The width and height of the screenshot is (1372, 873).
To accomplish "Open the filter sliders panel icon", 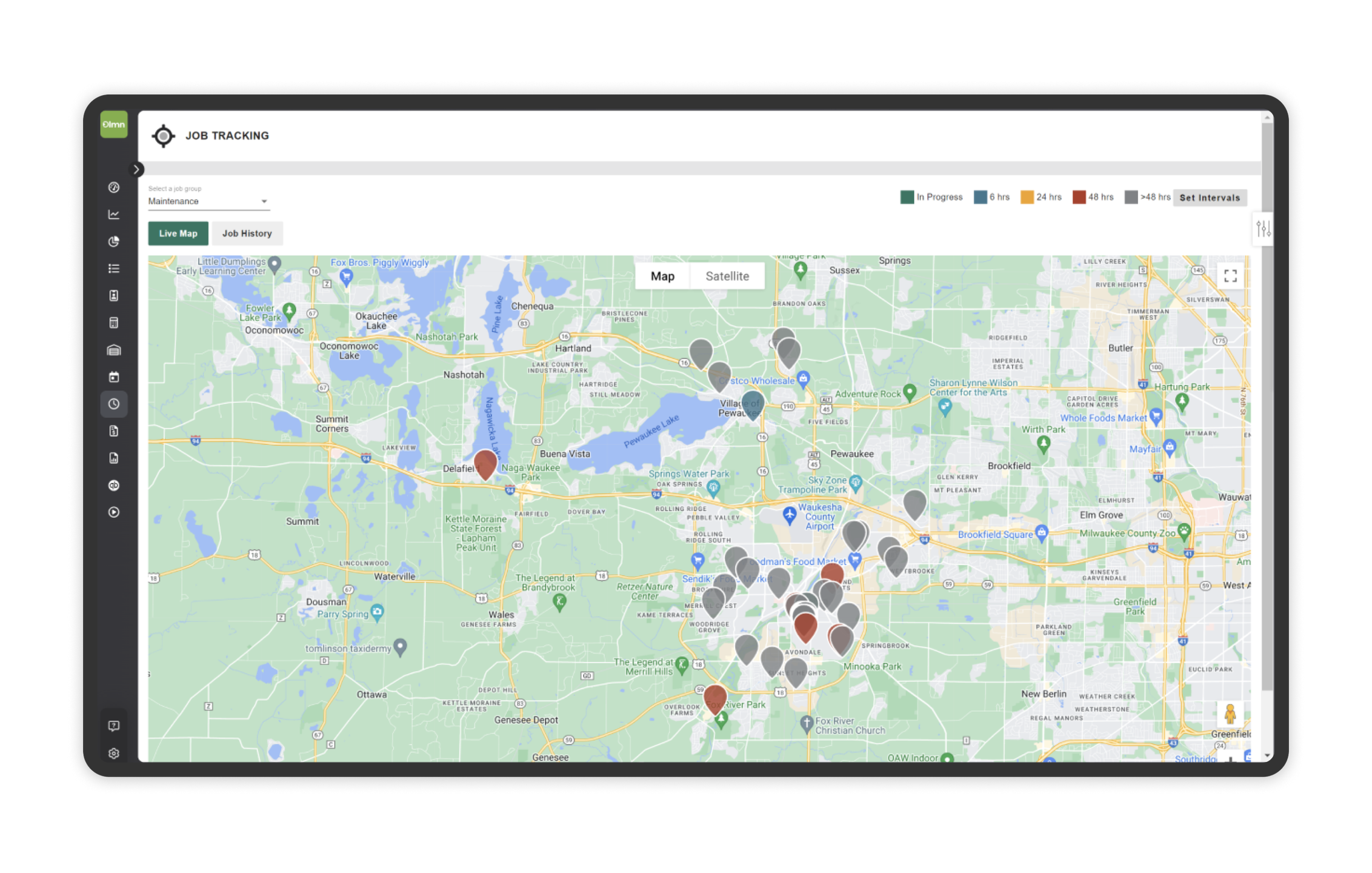I will [x=1264, y=229].
